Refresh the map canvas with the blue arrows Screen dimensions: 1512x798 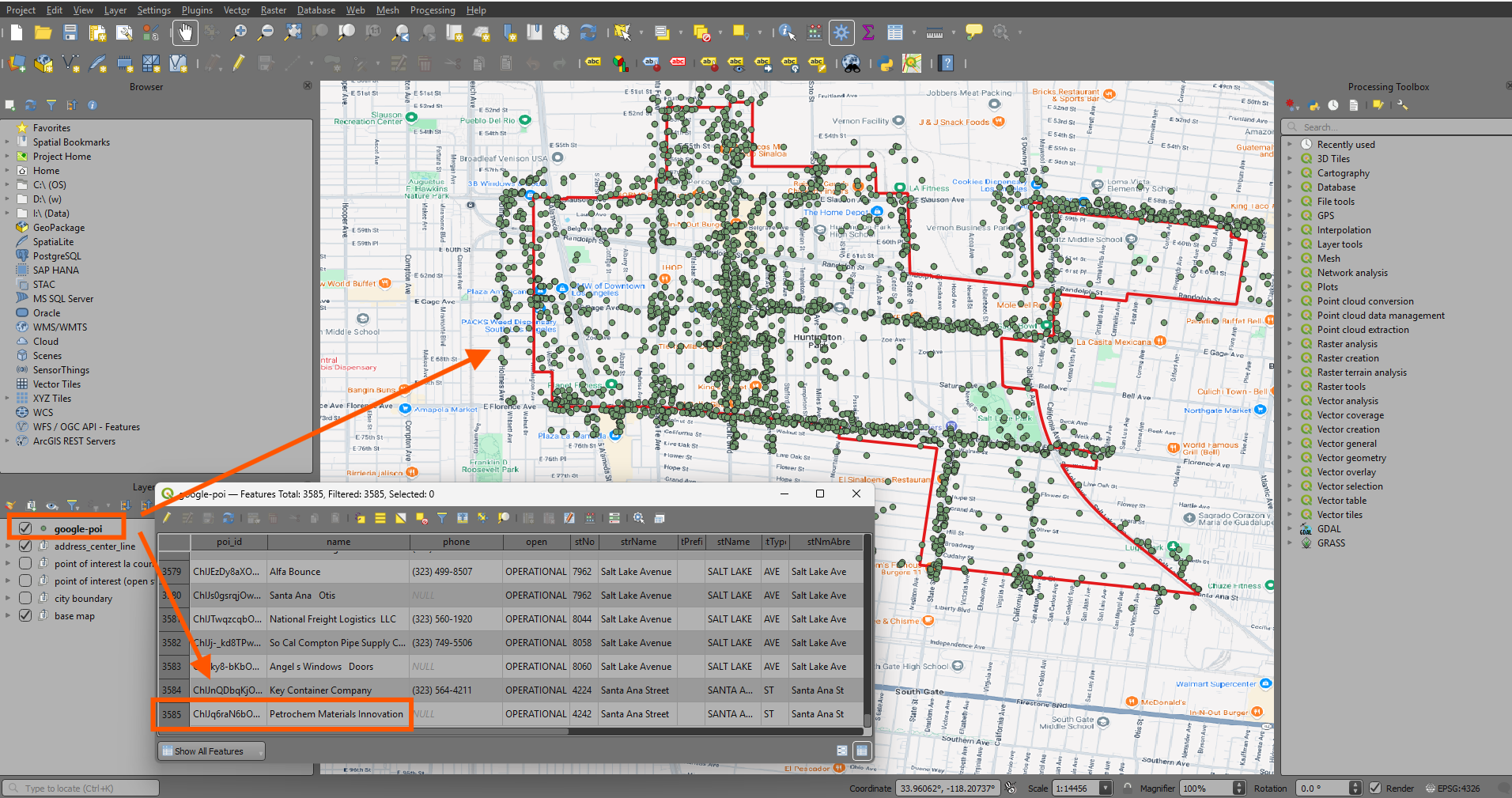click(x=588, y=32)
